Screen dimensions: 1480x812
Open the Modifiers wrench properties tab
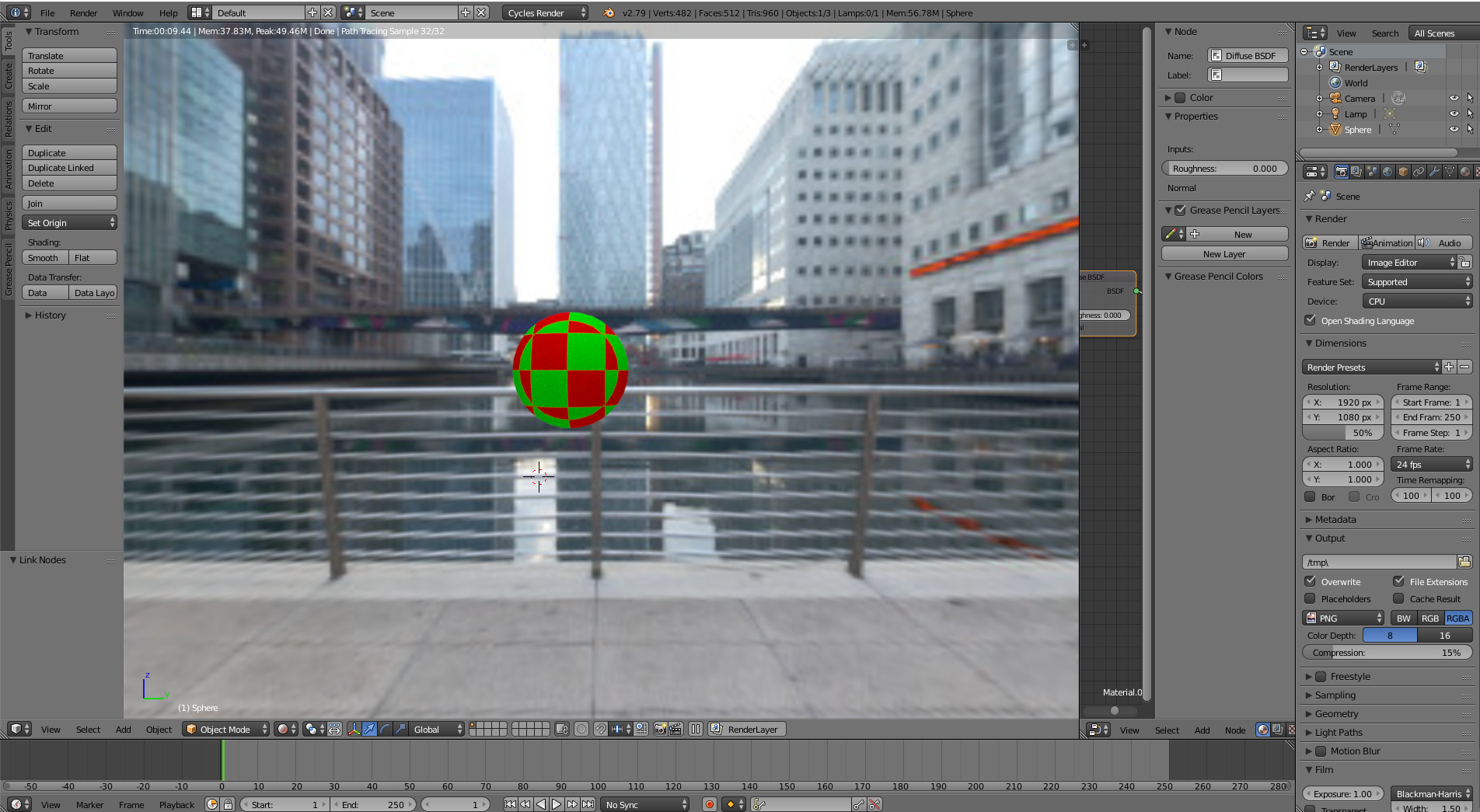coord(1434,172)
